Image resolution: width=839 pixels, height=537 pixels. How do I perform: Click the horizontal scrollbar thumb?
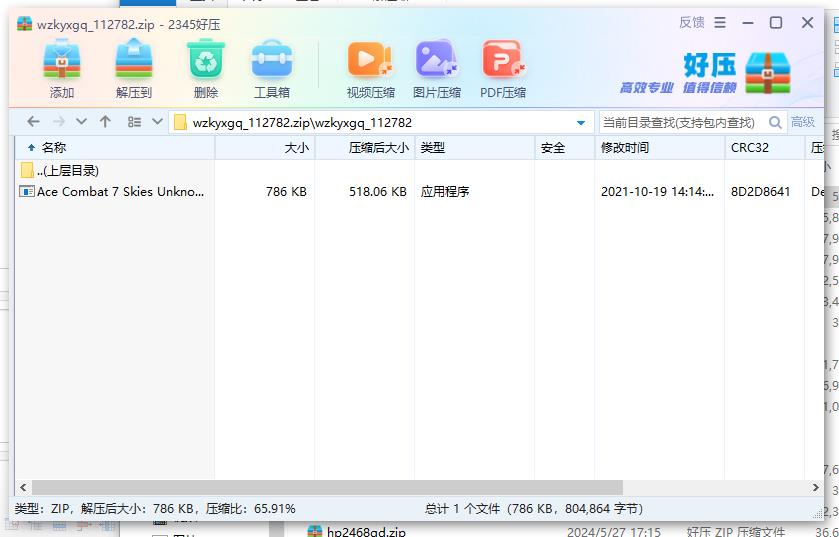[x=327, y=487]
